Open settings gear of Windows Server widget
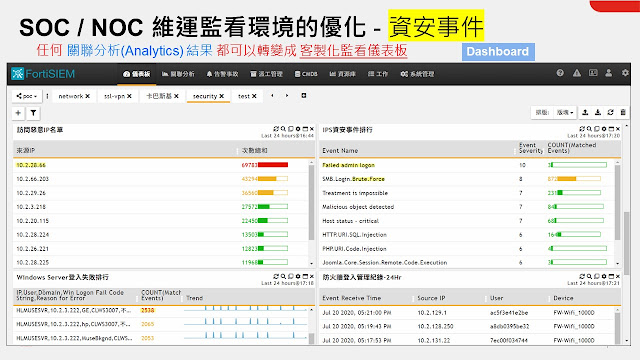640x360 pixels. click(x=298, y=276)
